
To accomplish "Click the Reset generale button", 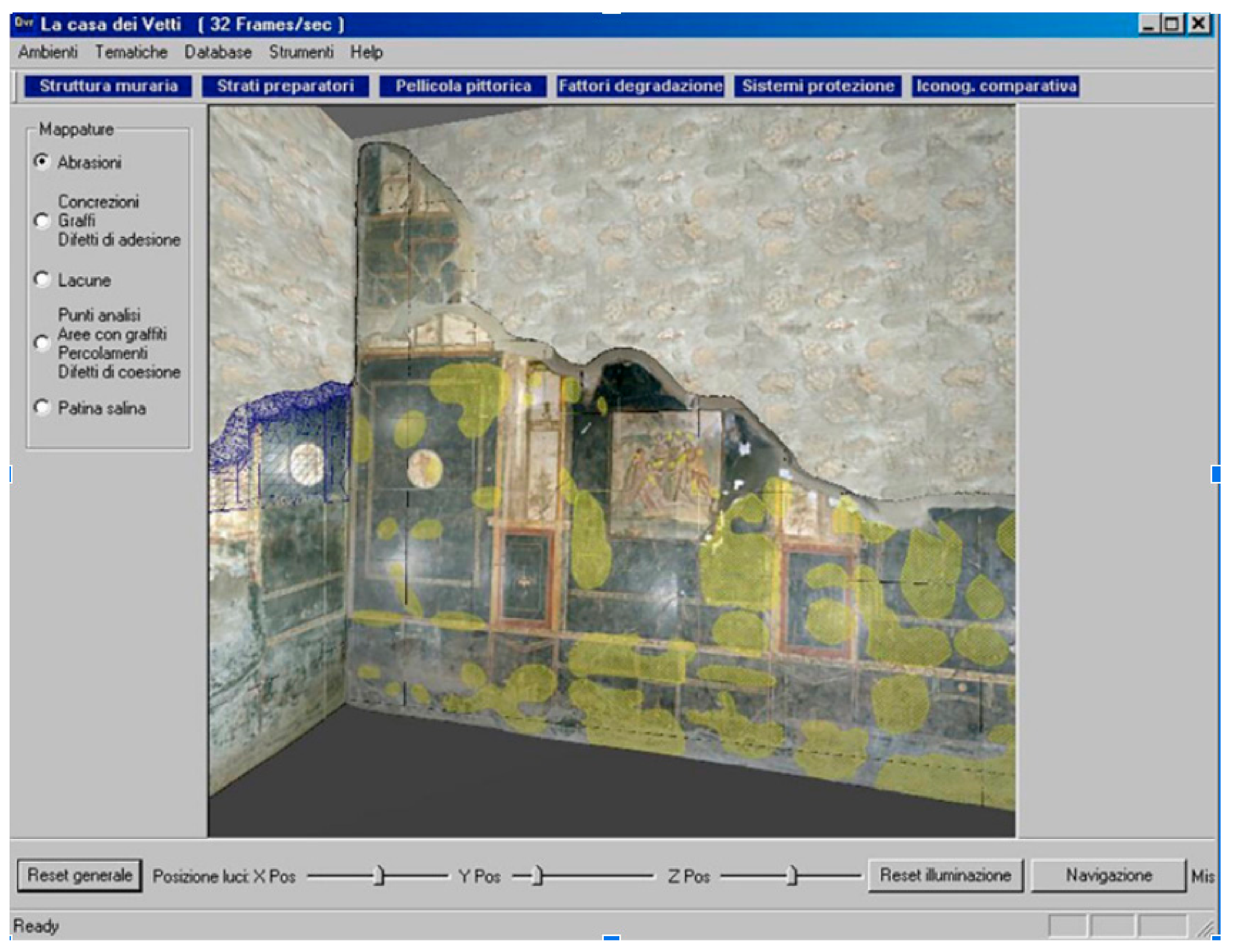I will [80, 875].
